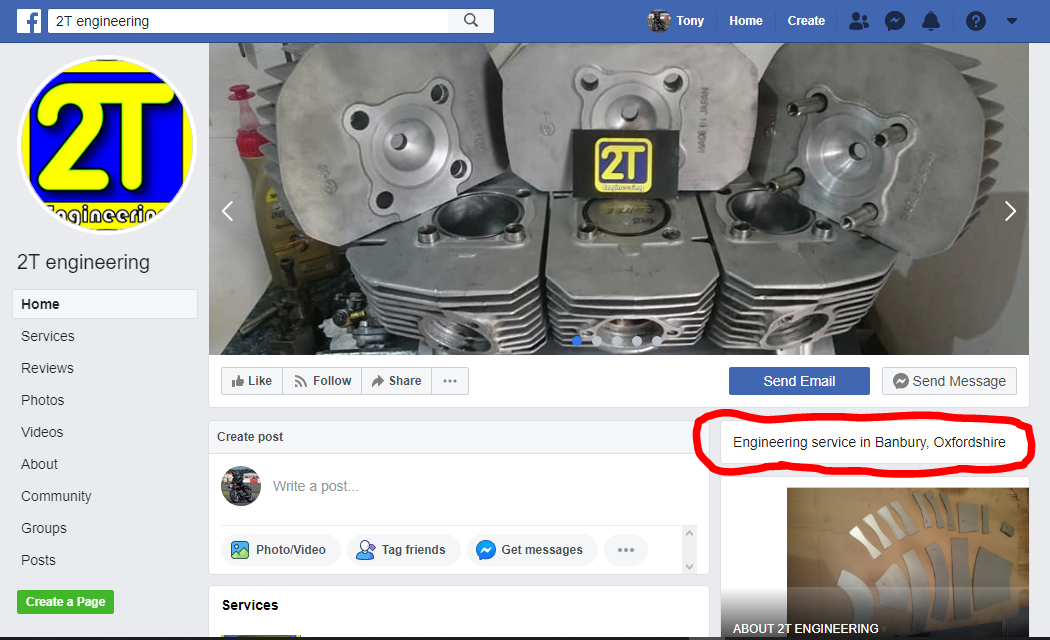Go to the next cover photo

(x=1010, y=211)
